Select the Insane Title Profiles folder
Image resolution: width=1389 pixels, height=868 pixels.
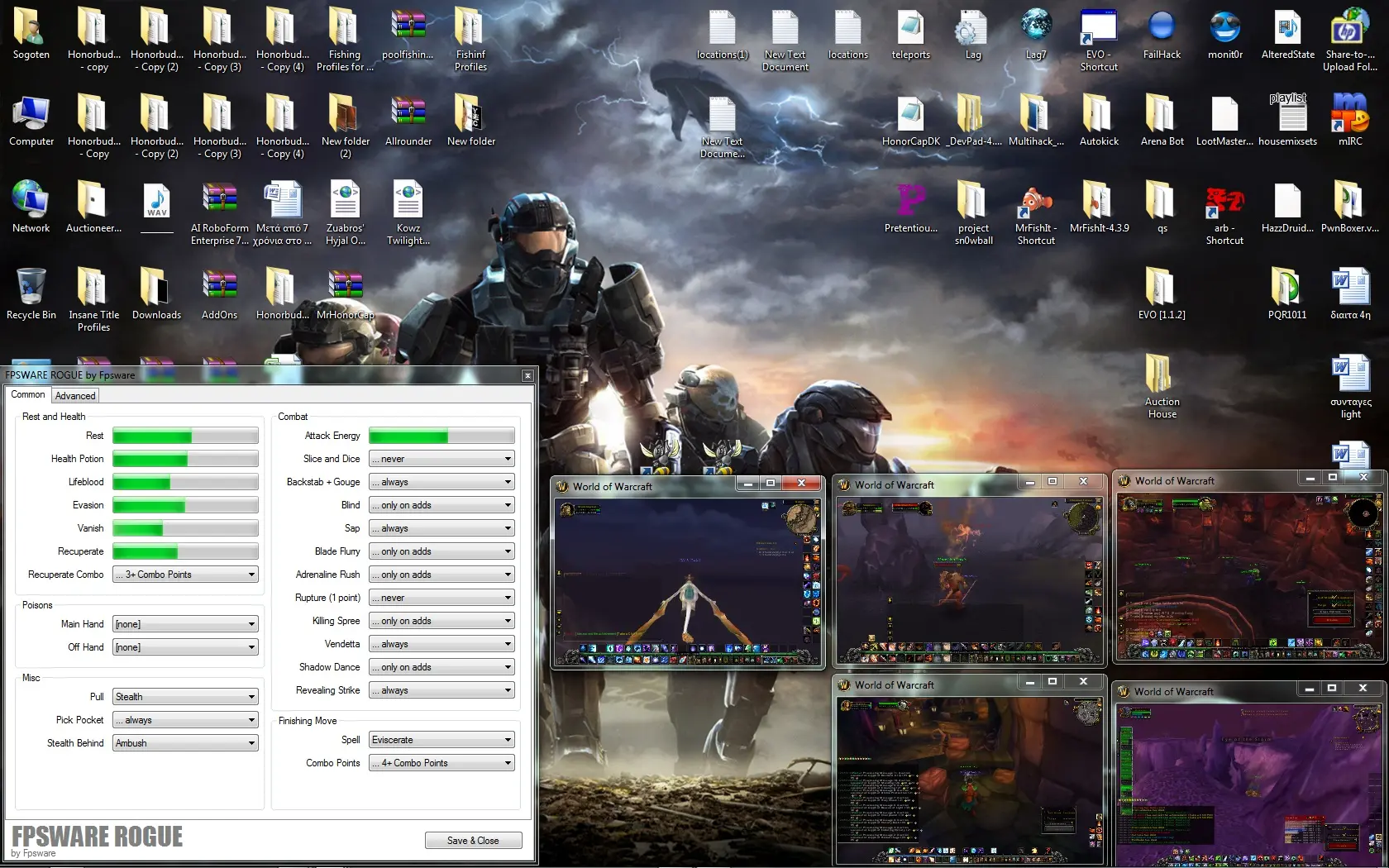point(93,300)
